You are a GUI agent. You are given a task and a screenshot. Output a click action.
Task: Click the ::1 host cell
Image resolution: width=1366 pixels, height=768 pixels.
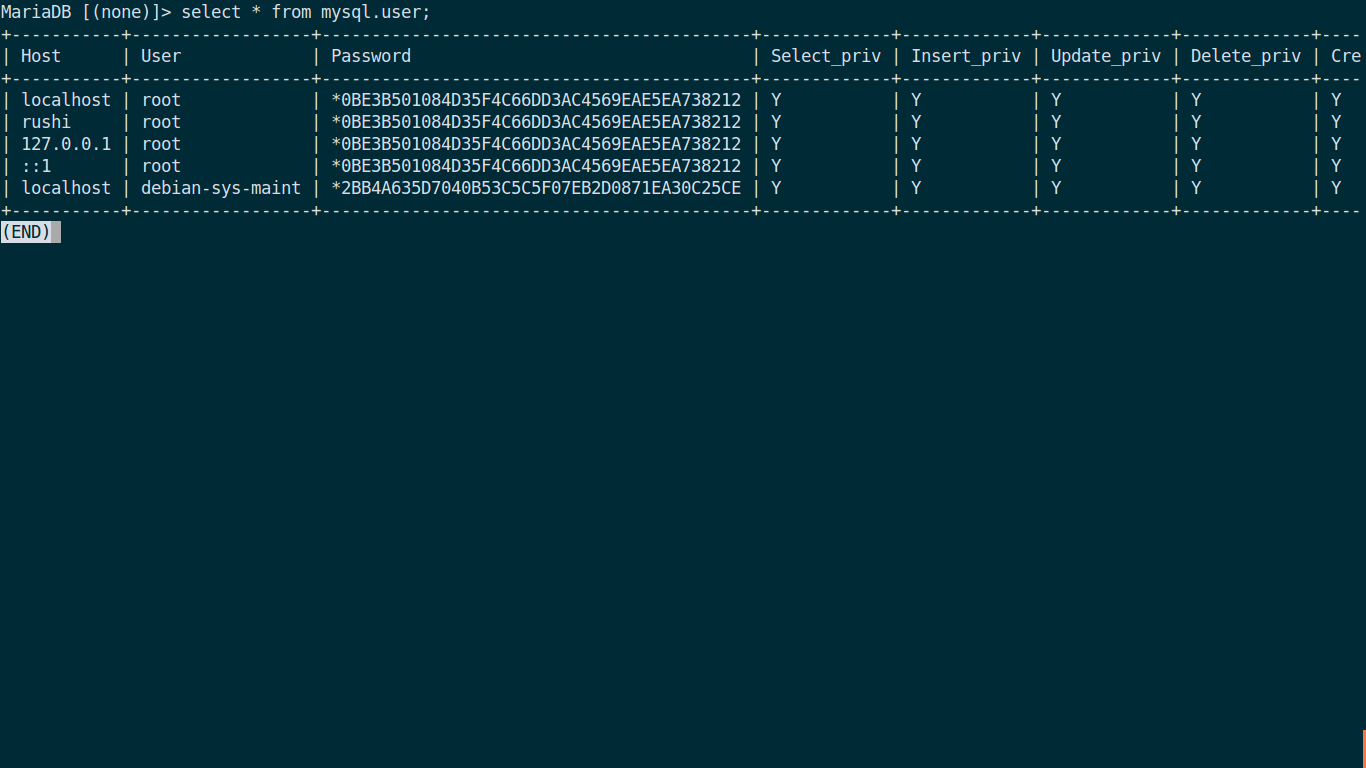(x=36, y=166)
